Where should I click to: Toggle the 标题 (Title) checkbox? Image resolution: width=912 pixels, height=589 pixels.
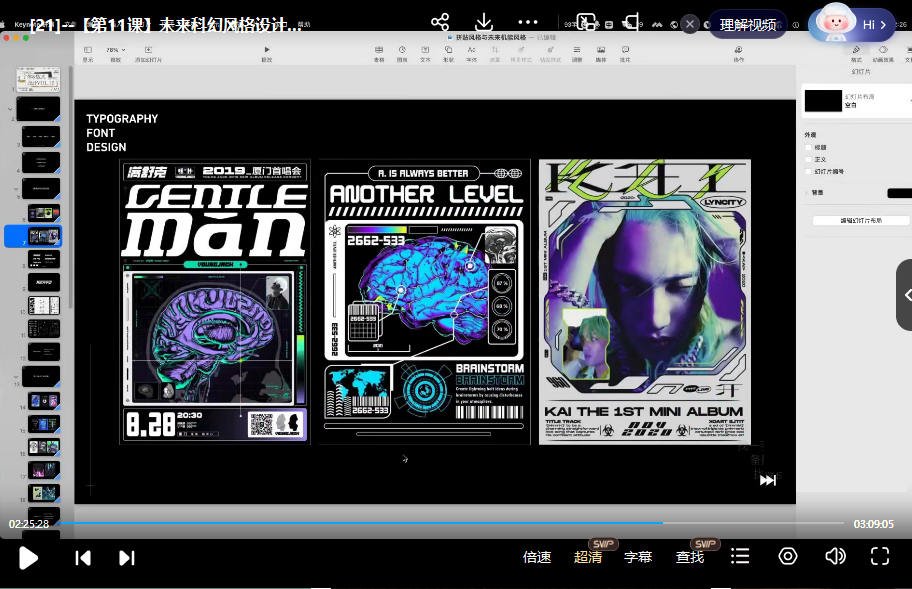(x=808, y=147)
